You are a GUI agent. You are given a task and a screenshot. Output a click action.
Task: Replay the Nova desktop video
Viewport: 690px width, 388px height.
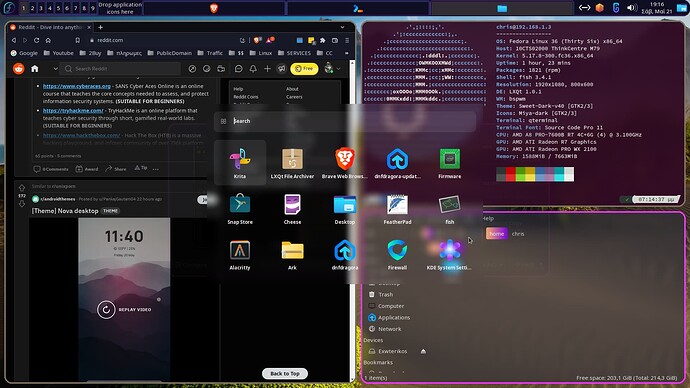tap(124, 310)
